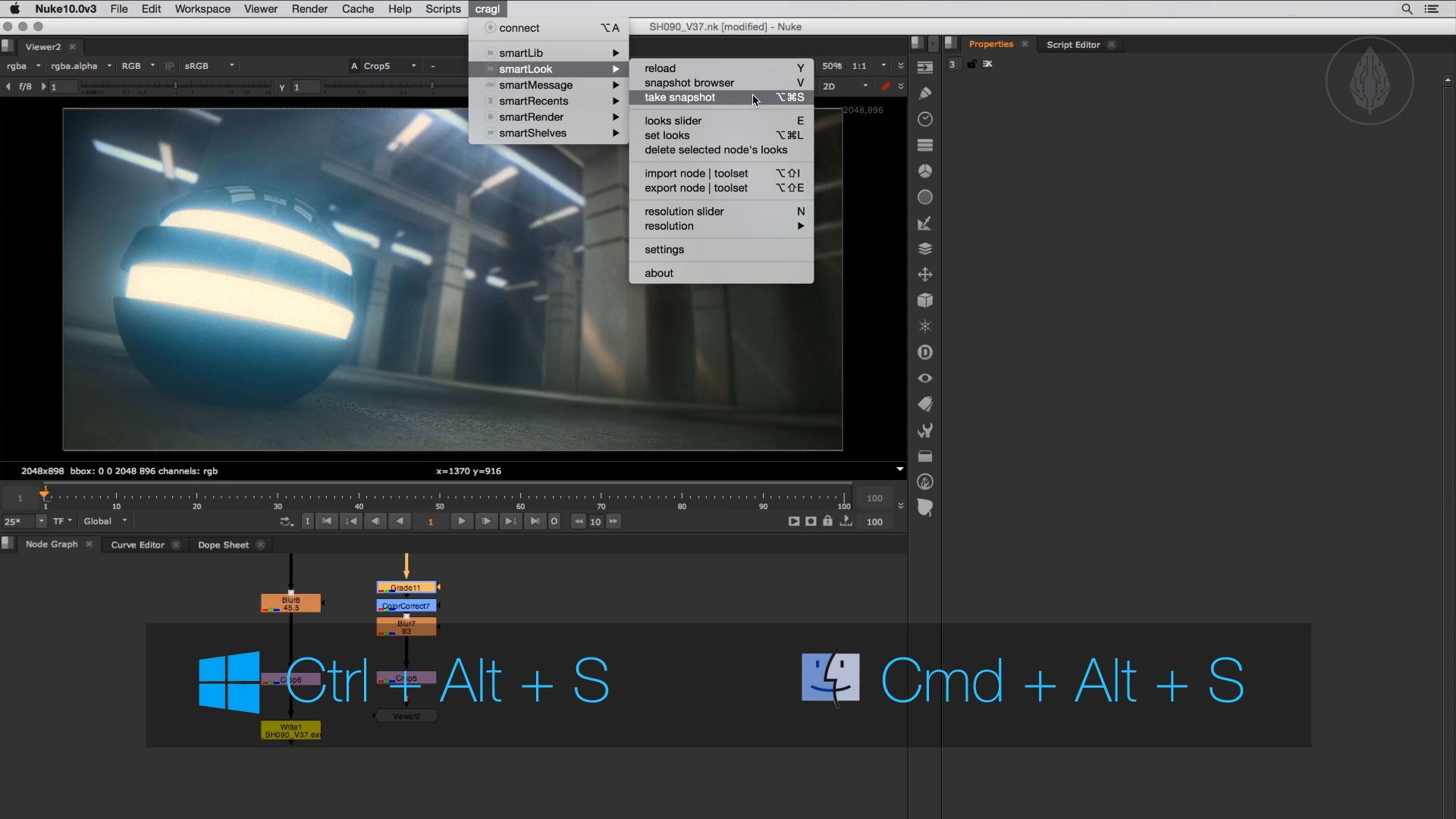Toggle the IP input process button
The image size is (1456, 819).
169,66
